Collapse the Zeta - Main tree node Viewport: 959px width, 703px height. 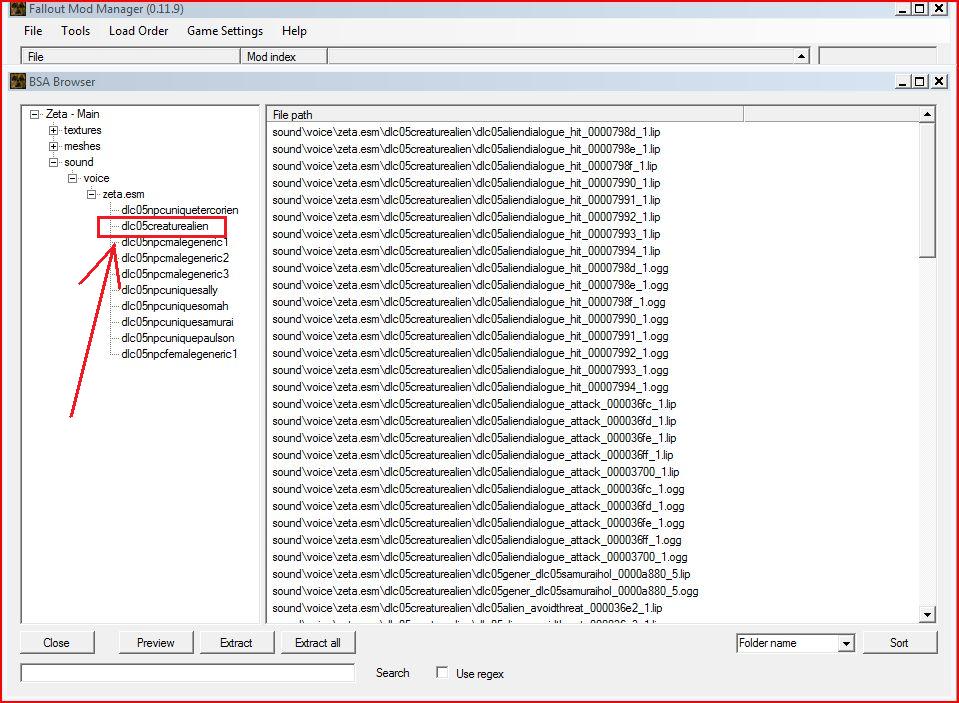[35, 114]
